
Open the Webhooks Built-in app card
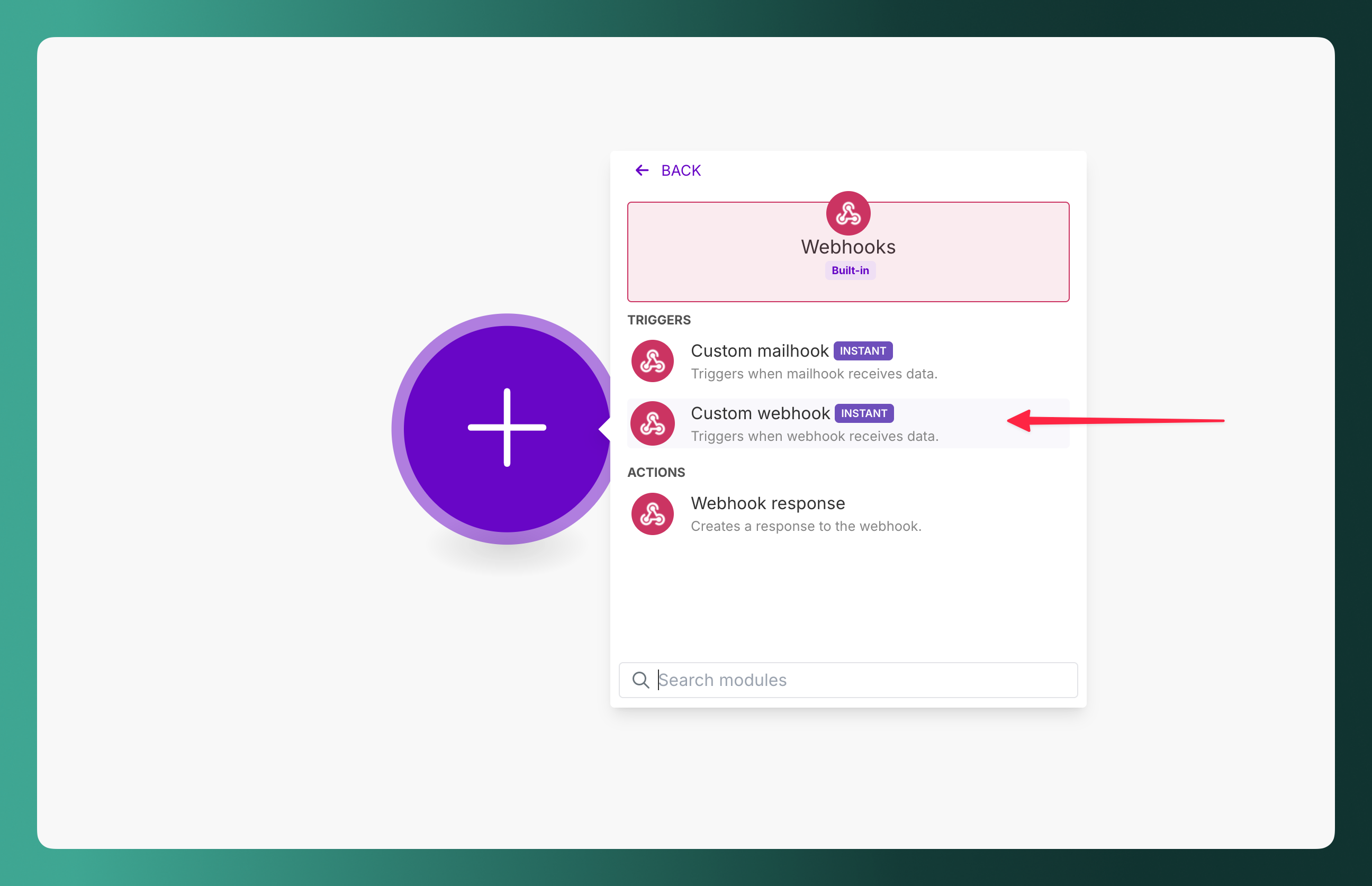pos(847,251)
